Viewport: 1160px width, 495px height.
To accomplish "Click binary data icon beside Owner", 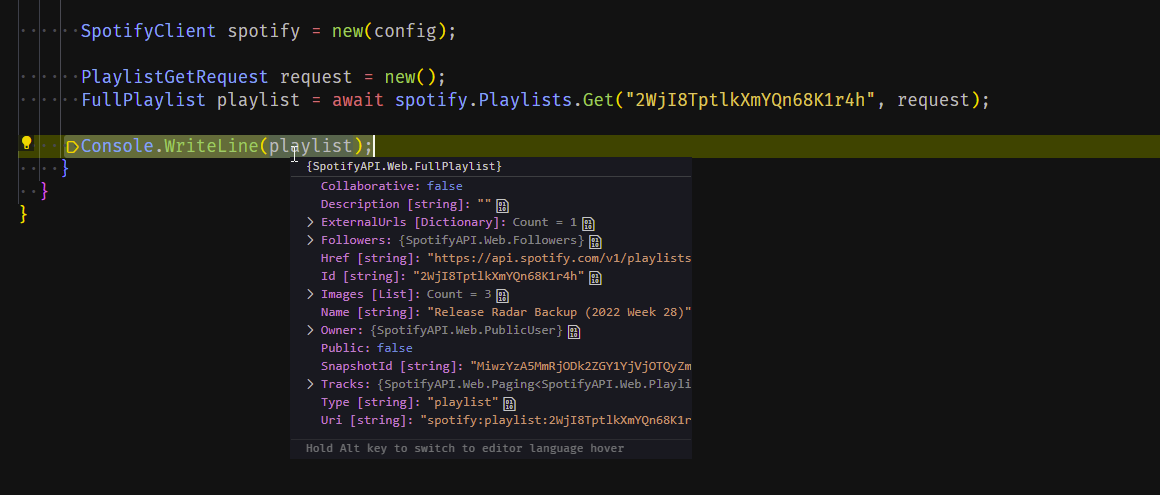I will [x=573, y=331].
